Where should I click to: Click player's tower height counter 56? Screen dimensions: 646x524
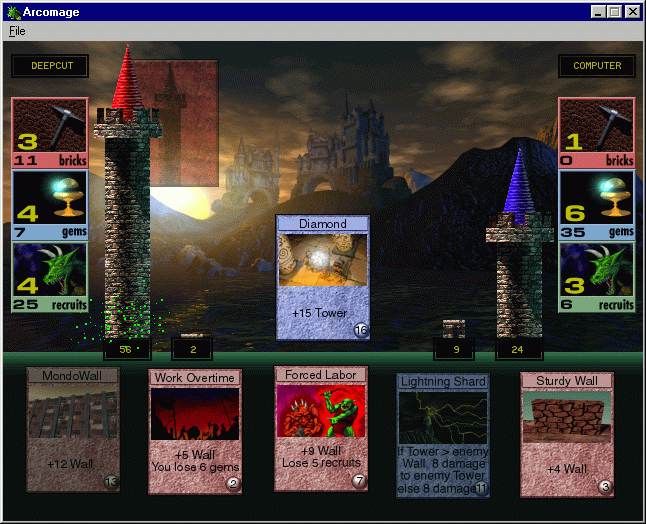click(x=127, y=350)
